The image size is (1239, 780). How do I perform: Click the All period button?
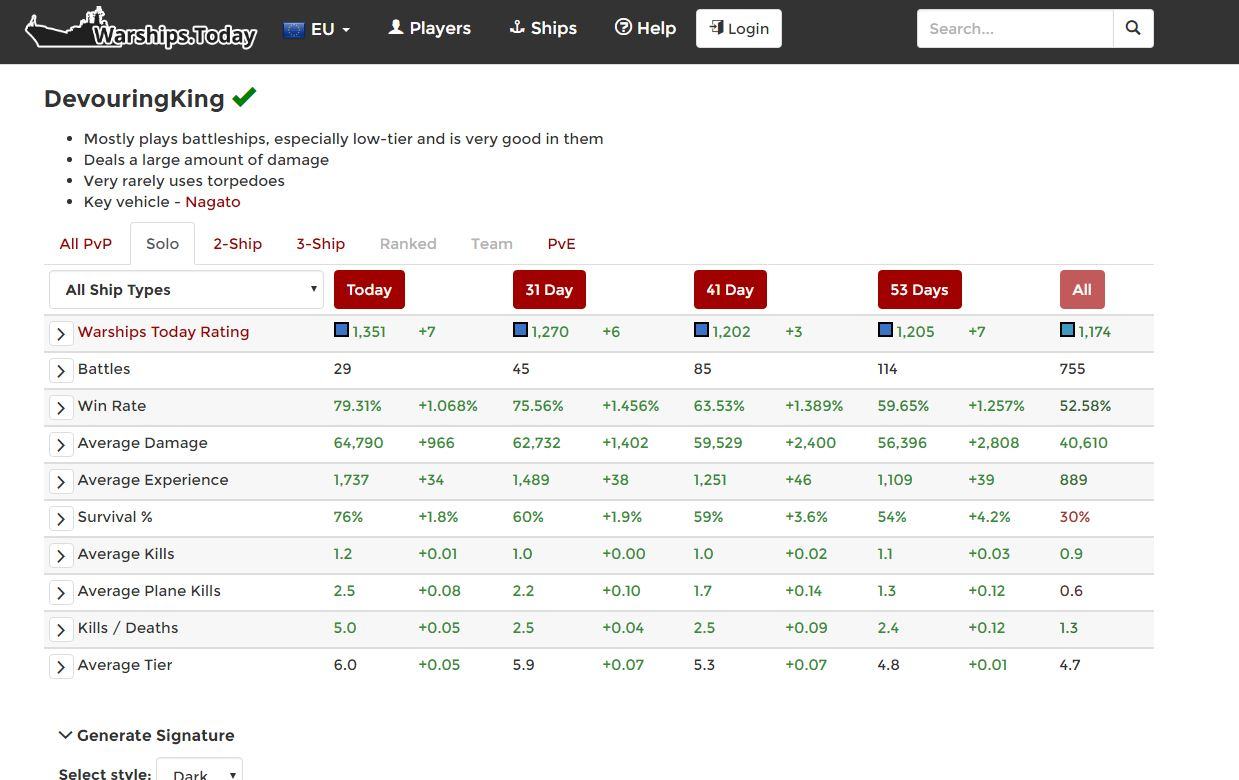point(1082,289)
